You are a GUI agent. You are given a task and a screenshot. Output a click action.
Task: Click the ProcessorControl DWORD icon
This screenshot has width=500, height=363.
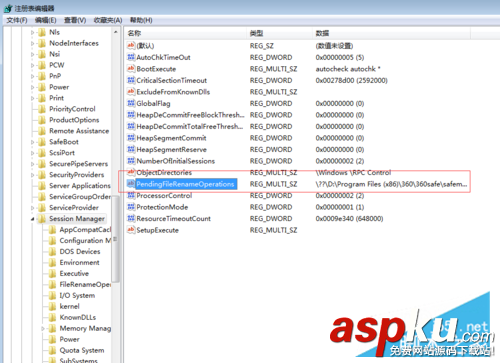(131, 195)
